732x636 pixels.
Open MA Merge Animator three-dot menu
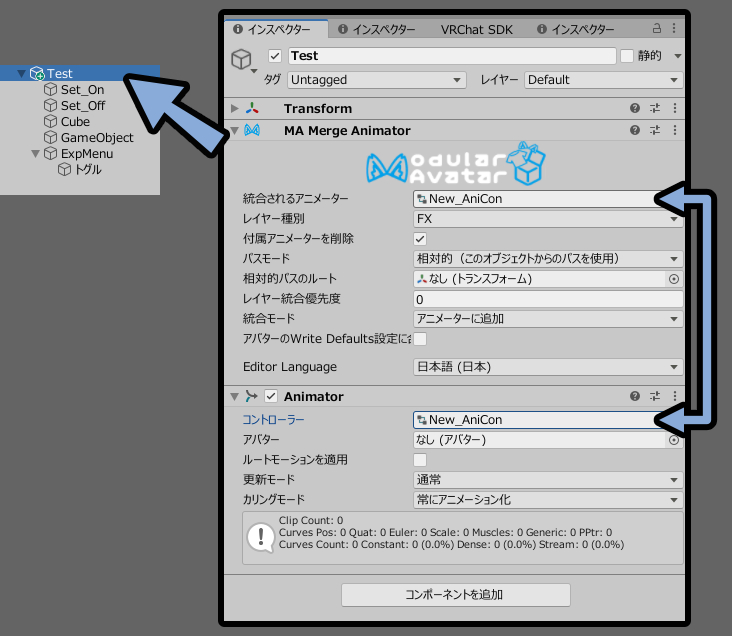point(675,130)
